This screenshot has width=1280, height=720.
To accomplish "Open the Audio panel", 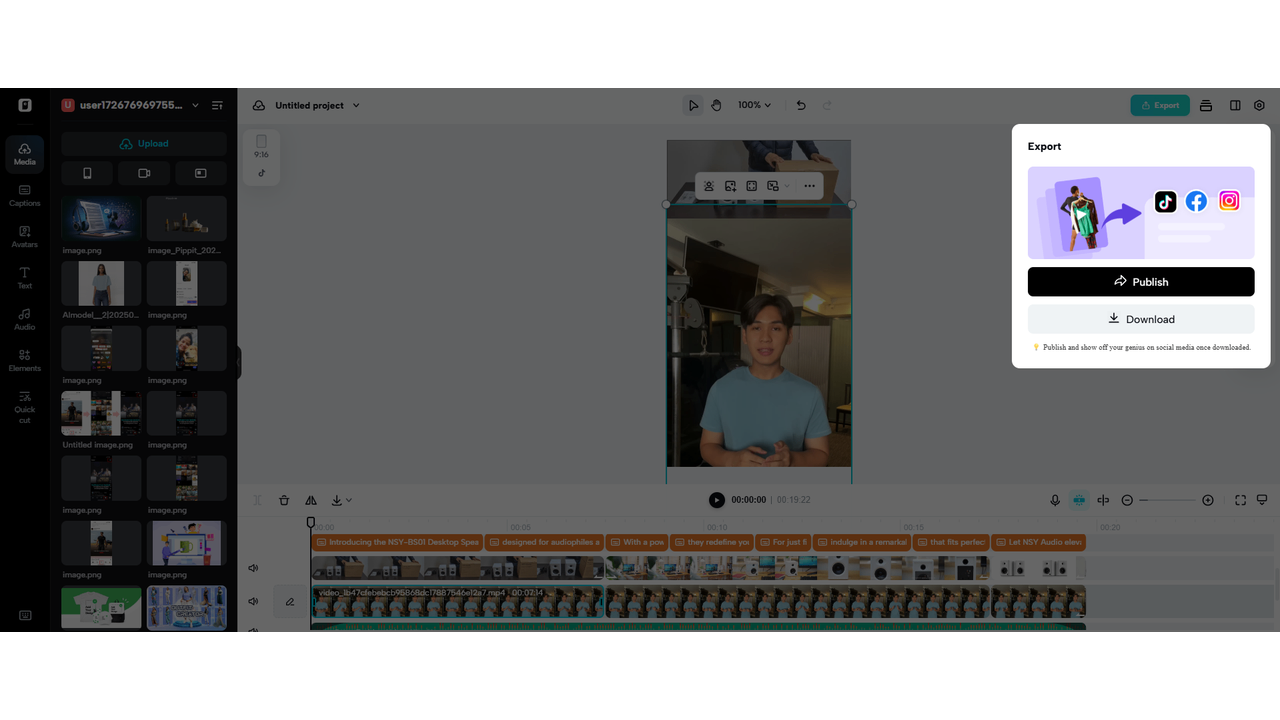I will pos(24,318).
